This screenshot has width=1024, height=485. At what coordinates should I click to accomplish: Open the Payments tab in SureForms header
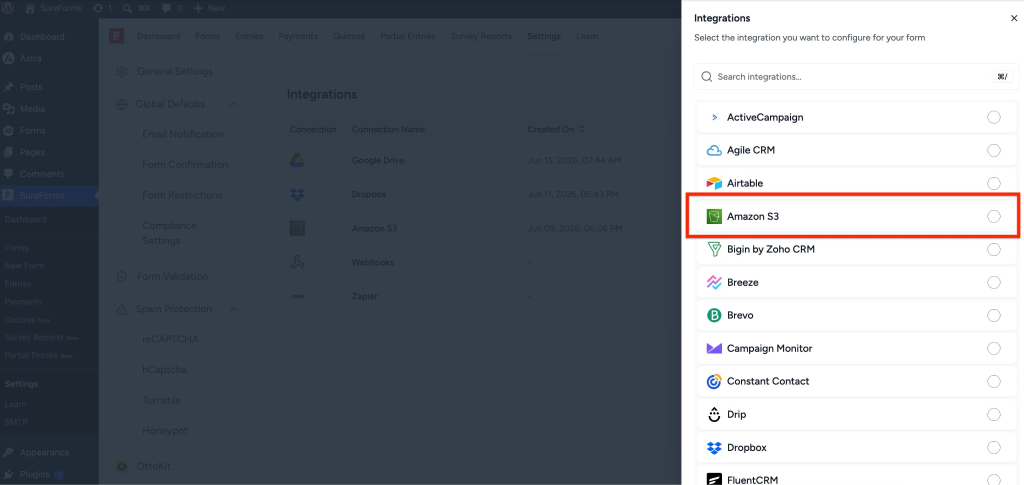click(298, 36)
